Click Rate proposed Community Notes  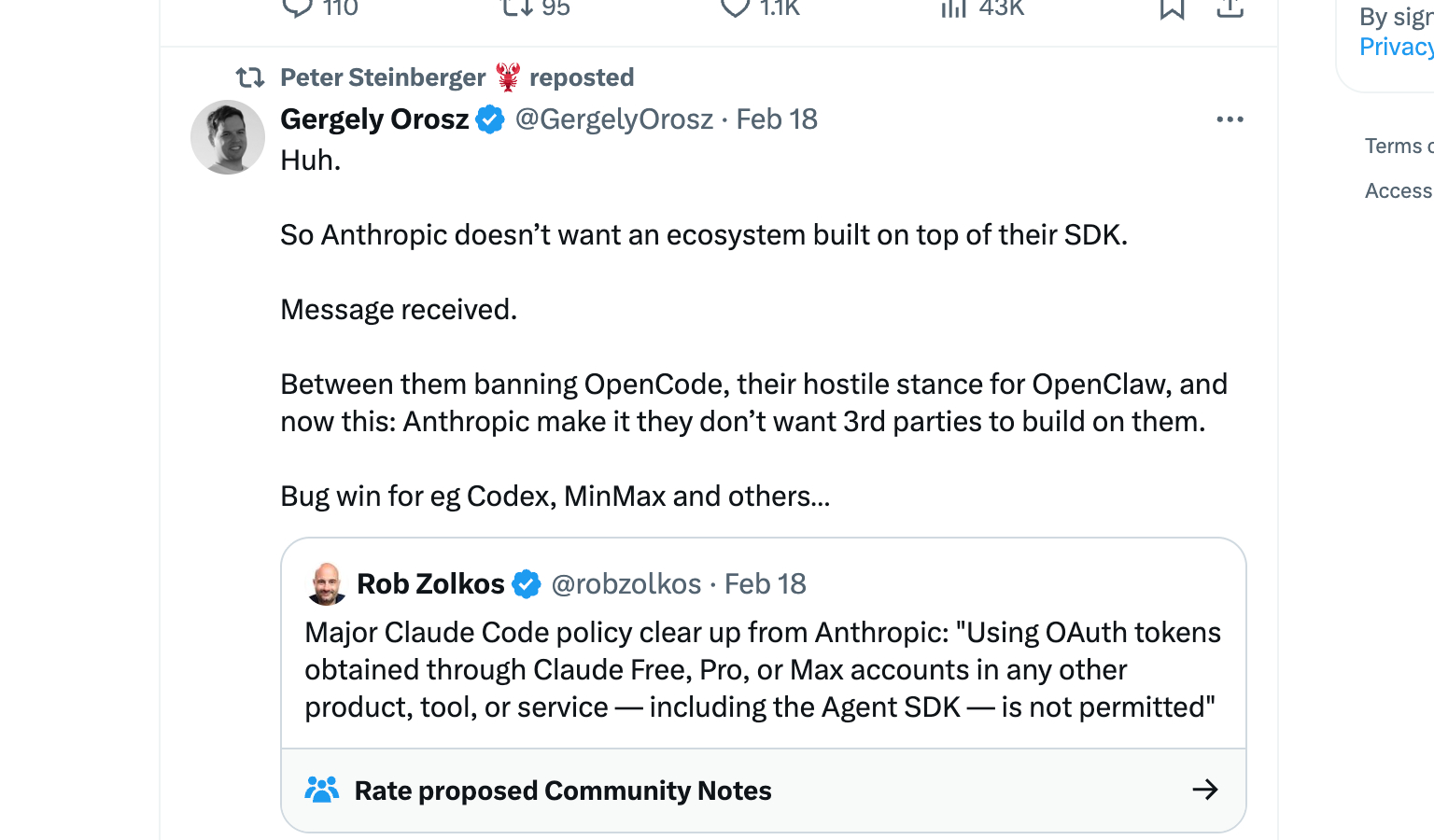tap(563, 791)
